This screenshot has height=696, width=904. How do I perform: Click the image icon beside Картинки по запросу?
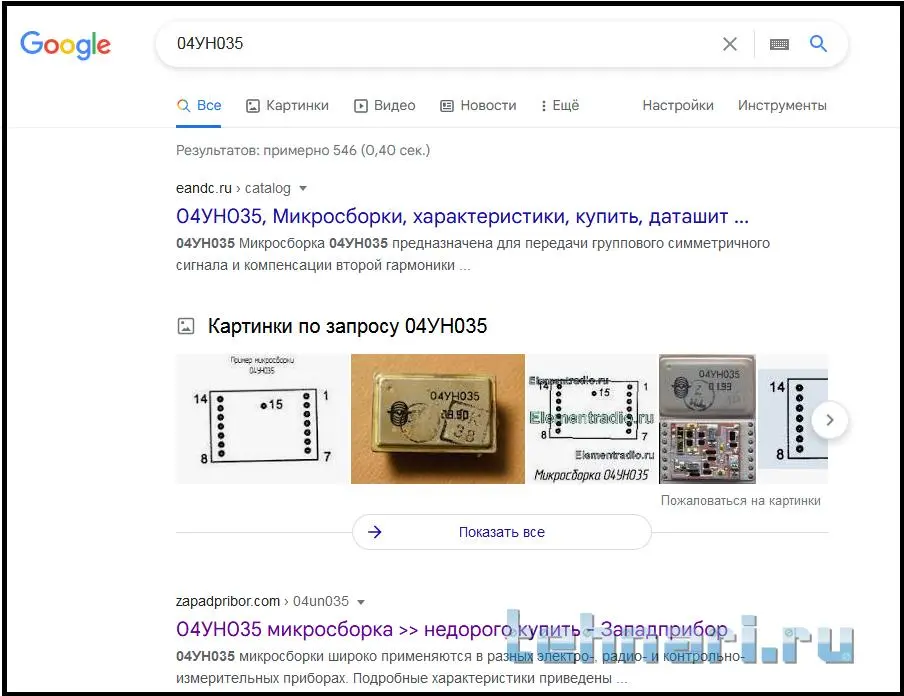coord(186,326)
